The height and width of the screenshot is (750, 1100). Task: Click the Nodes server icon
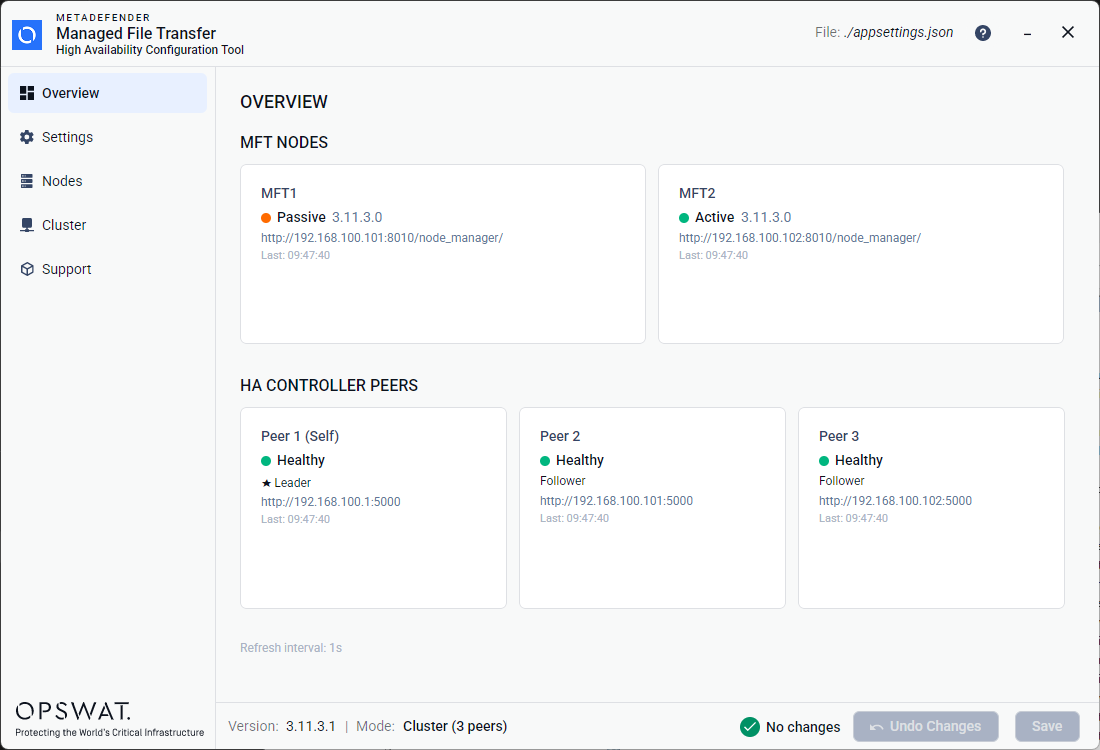pyautogui.click(x=27, y=181)
